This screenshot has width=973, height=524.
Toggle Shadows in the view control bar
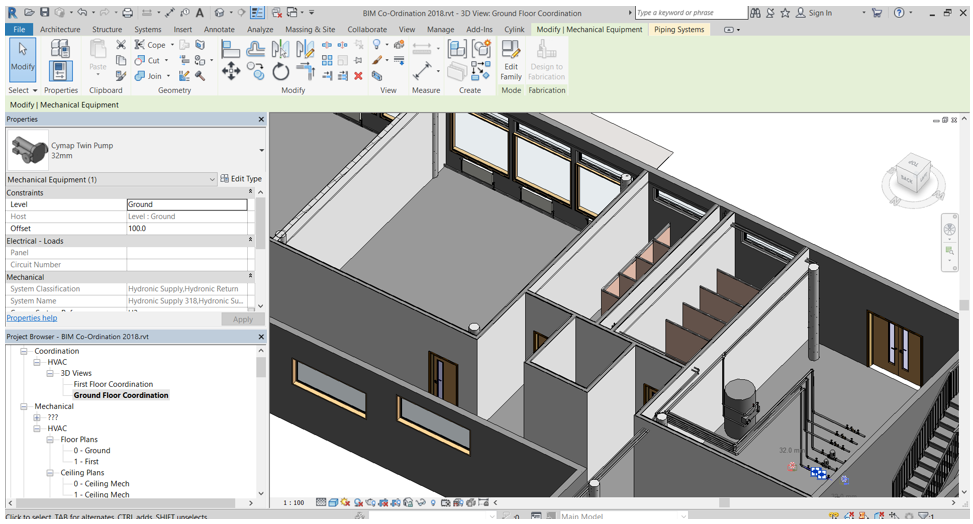358,502
